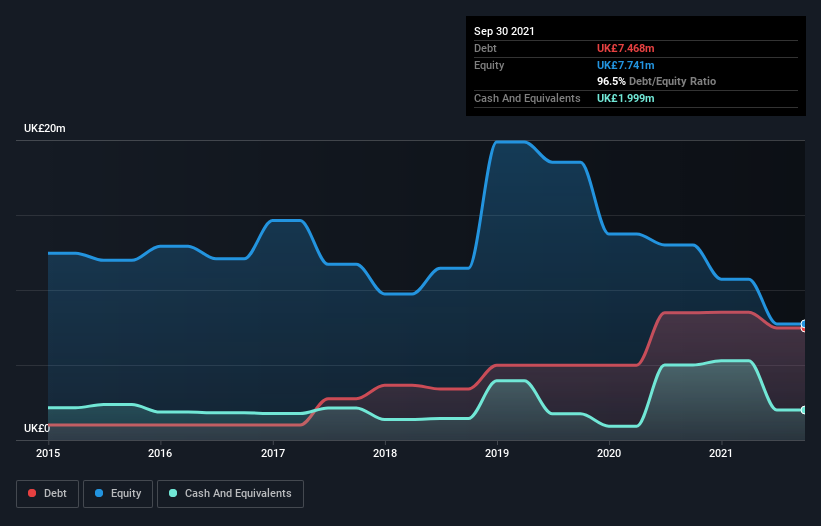The height and width of the screenshot is (526, 821).
Task: Select the Equity end-point marker on chart
Action: [x=804, y=324]
